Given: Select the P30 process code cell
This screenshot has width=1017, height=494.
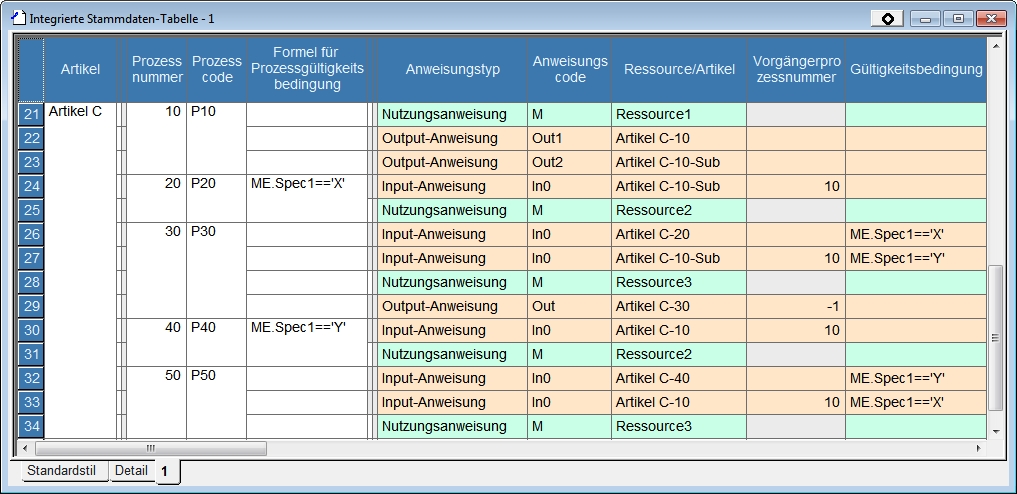Looking at the screenshot, I should (x=217, y=270).
